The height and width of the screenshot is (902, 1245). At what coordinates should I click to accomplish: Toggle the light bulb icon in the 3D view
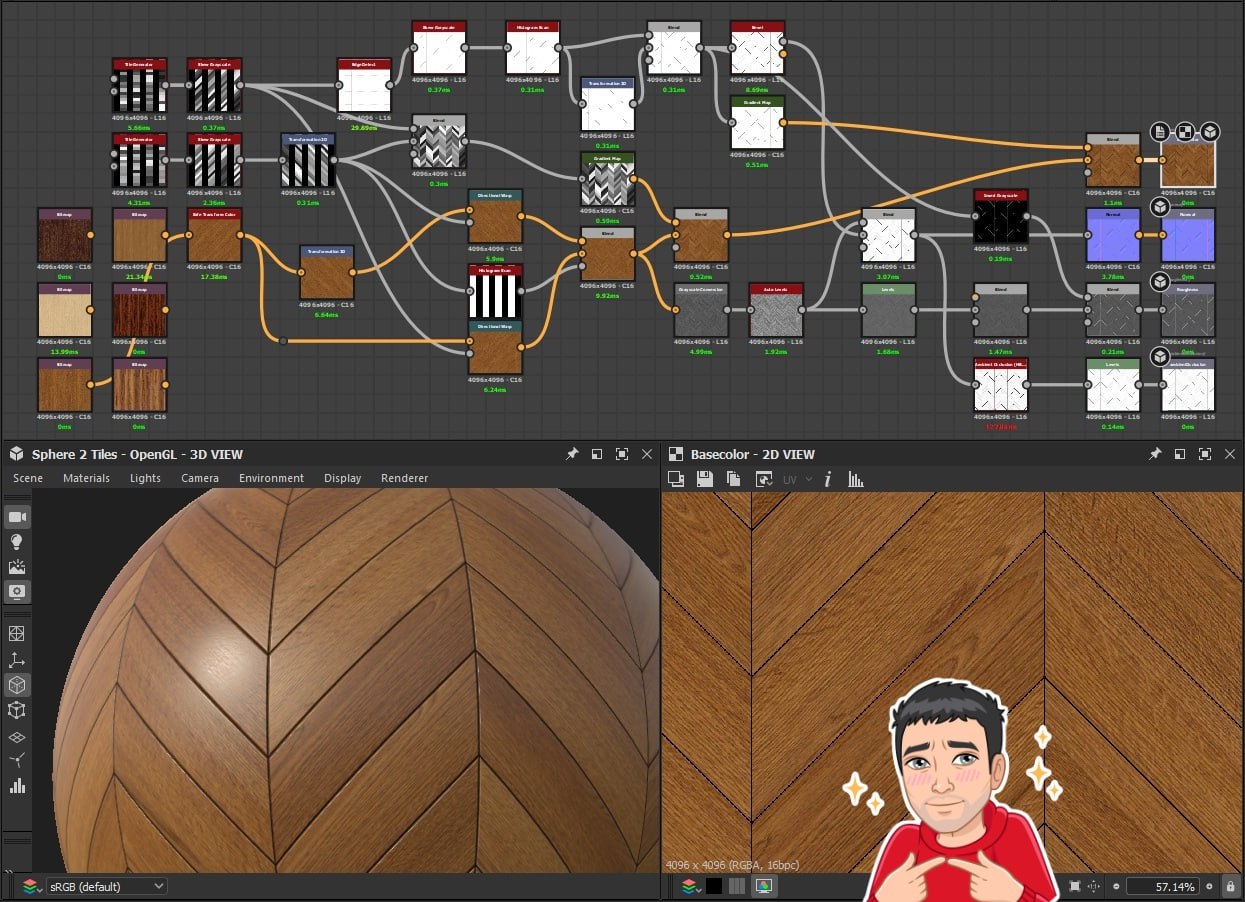[17, 541]
